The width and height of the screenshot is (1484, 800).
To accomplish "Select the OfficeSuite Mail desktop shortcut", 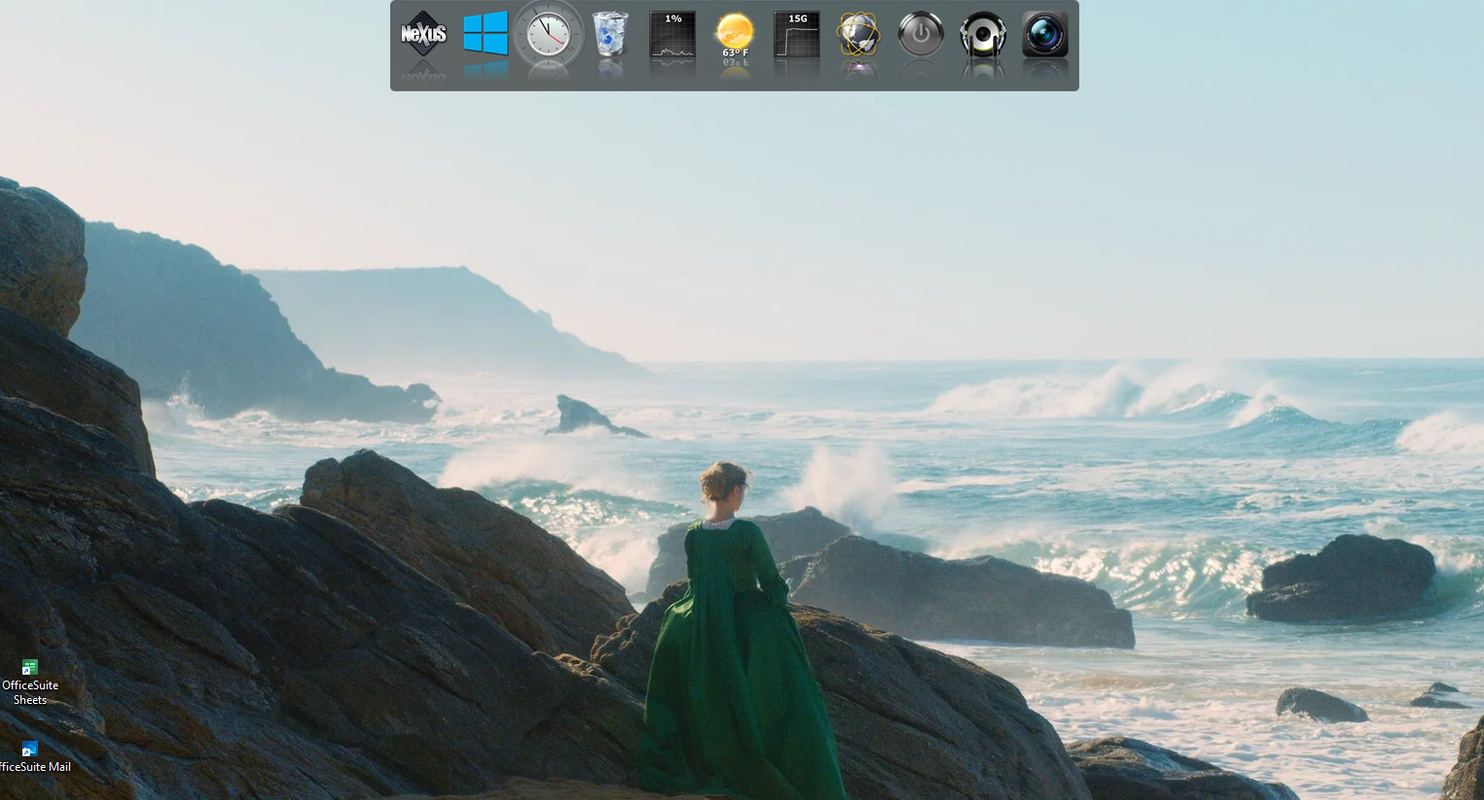I will [x=34, y=757].
